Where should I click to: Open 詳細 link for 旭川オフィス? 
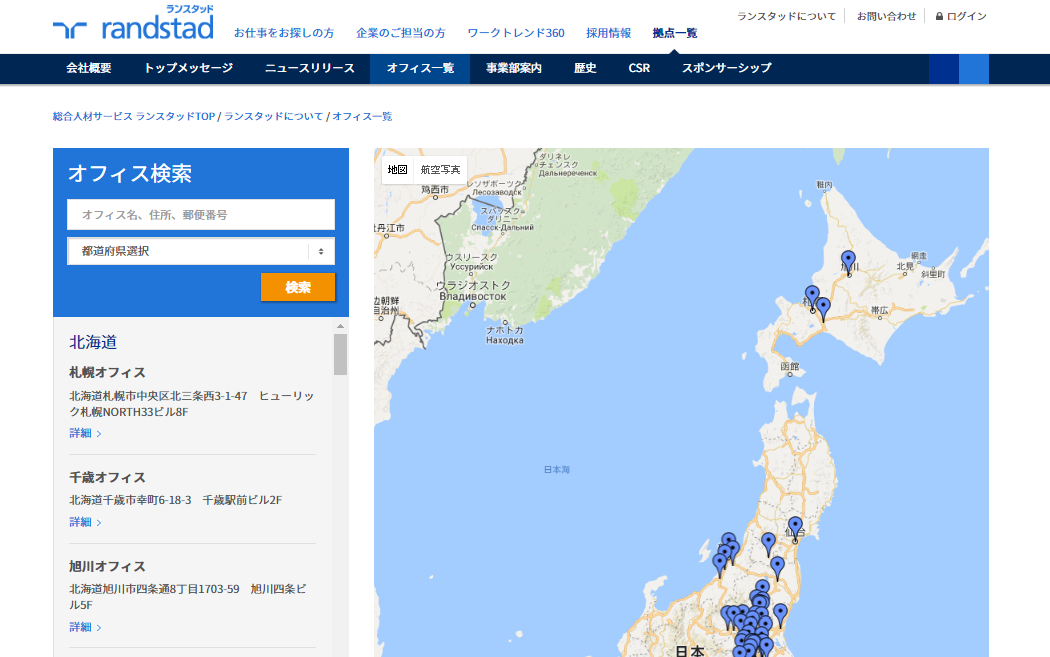point(85,628)
